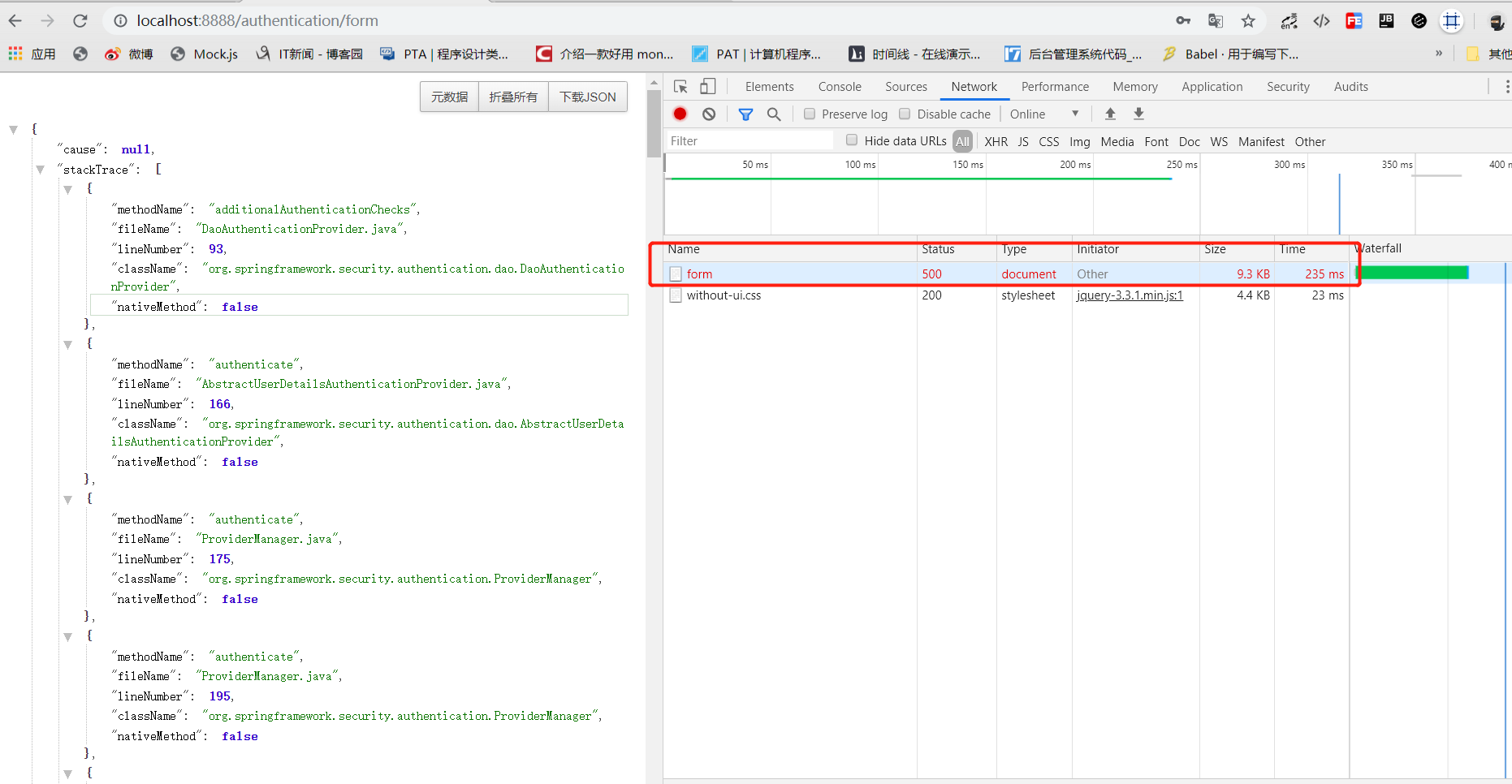Select the form request row
The width and height of the screenshot is (1512, 784).
[1006, 274]
